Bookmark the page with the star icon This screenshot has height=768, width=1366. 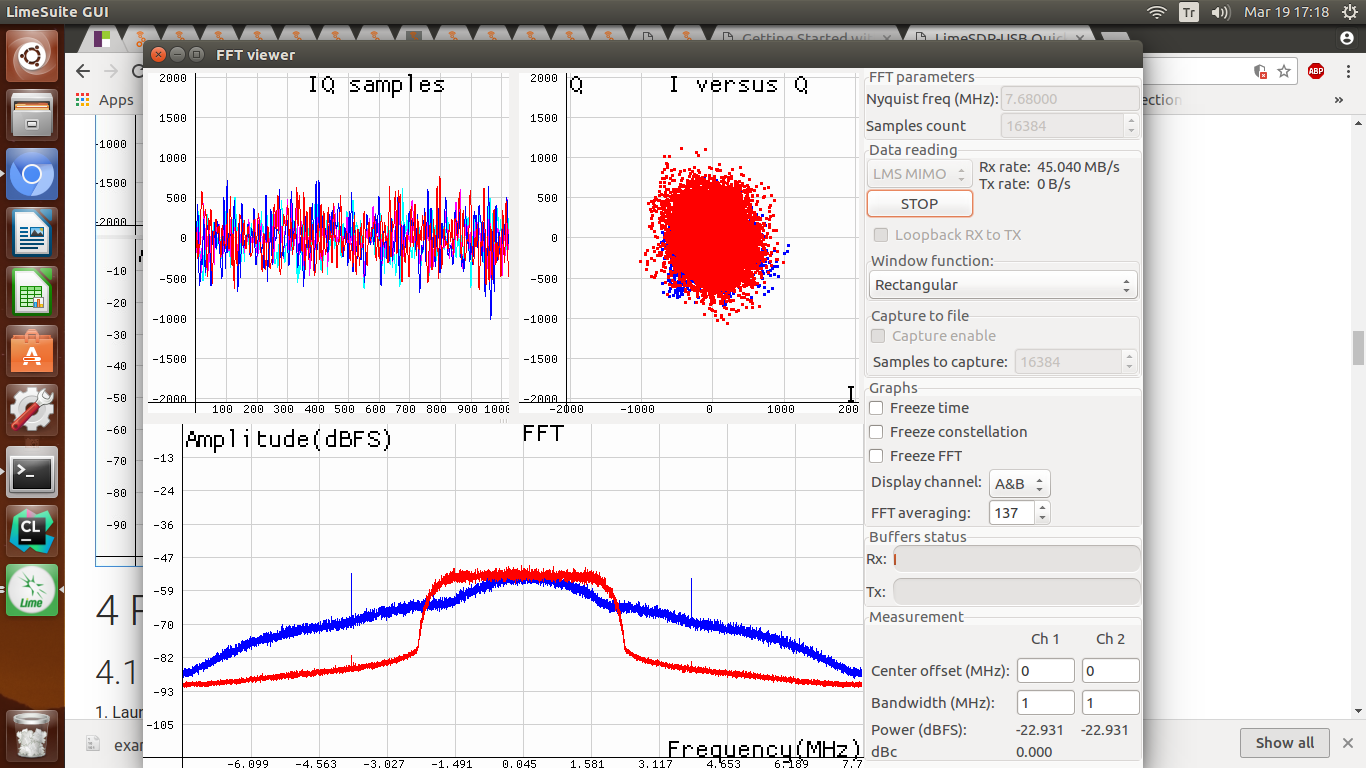(x=1284, y=71)
